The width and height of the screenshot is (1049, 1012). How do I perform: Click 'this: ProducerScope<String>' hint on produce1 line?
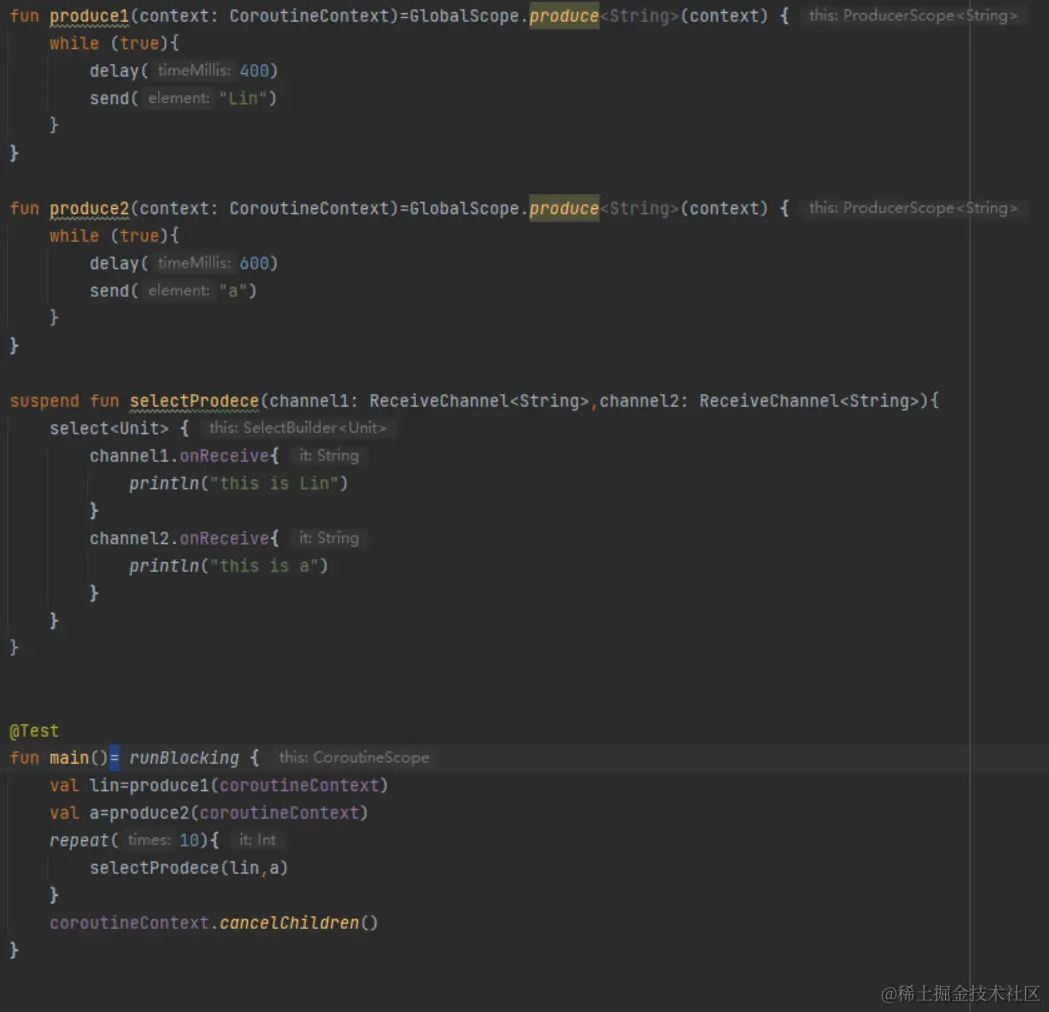point(913,15)
